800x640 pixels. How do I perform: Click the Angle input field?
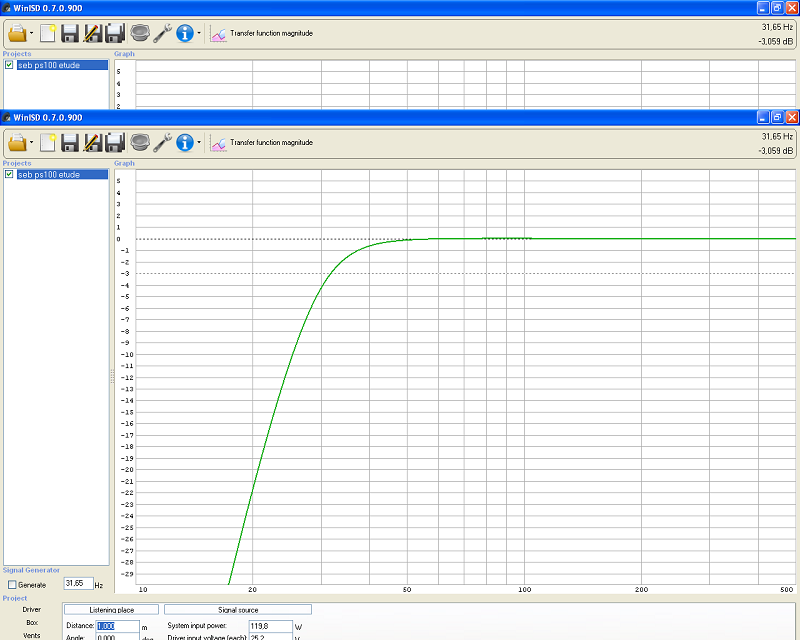[x=117, y=636]
